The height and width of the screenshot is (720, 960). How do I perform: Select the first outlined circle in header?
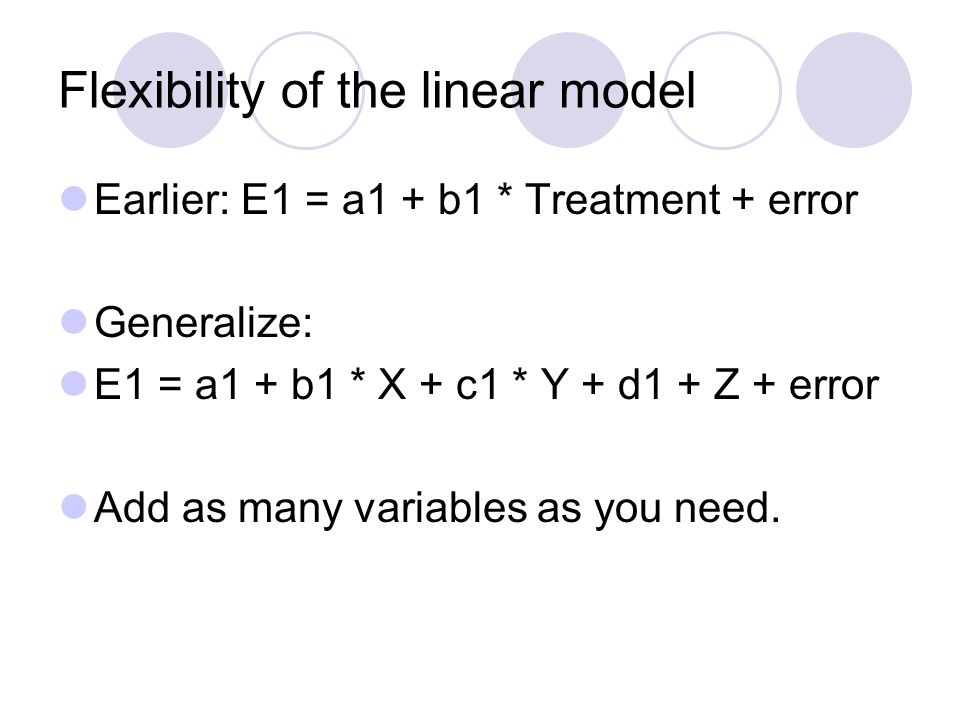[x=306, y=90]
